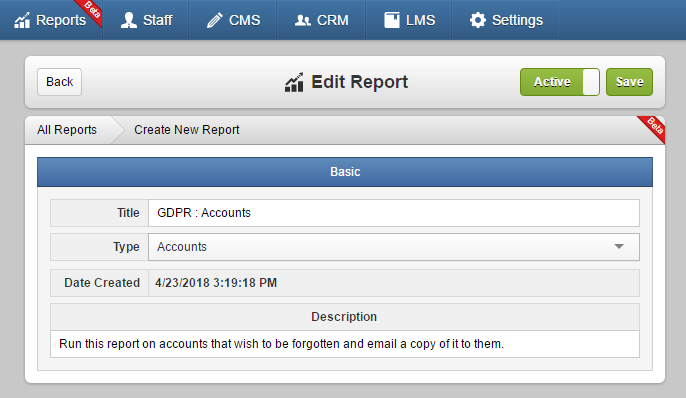The width and height of the screenshot is (686, 398).
Task: Click the Staff person icon
Action: pyautogui.click(x=129, y=20)
